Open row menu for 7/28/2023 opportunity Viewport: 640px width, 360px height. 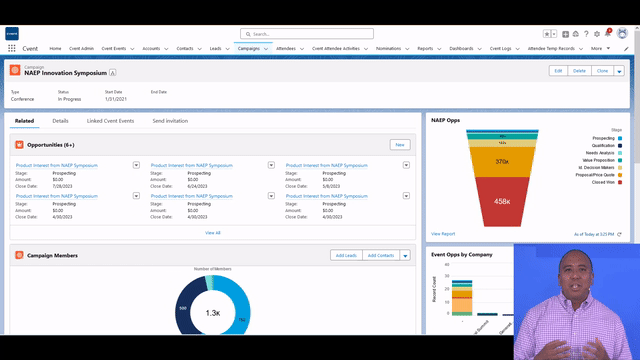(136, 165)
